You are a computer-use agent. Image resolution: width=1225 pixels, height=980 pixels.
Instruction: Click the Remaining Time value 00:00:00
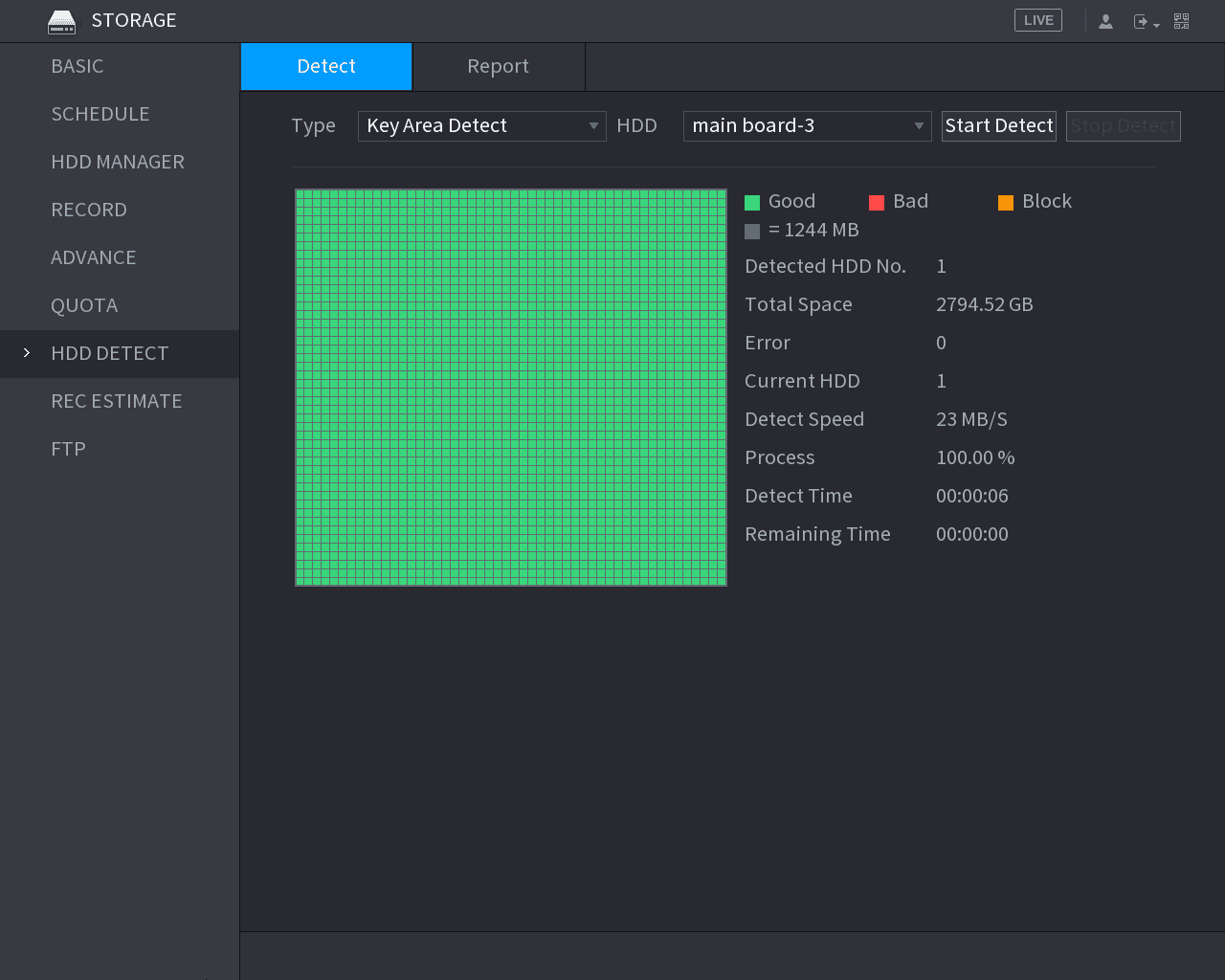click(972, 534)
